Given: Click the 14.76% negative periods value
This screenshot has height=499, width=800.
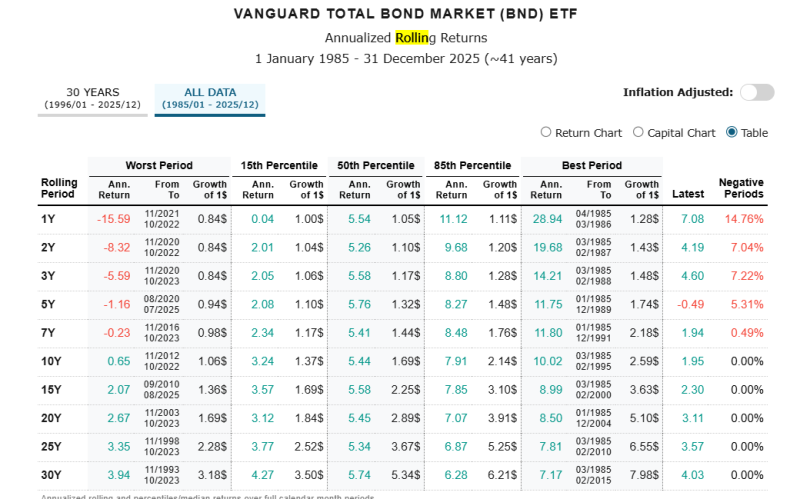Looking at the screenshot, I should click(x=741, y=218).
